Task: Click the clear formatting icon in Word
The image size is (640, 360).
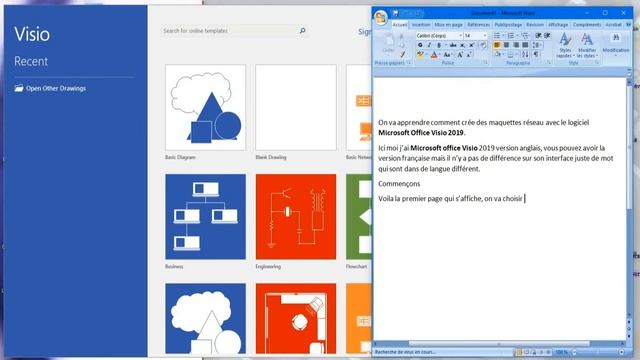Action: pos(483,45)
